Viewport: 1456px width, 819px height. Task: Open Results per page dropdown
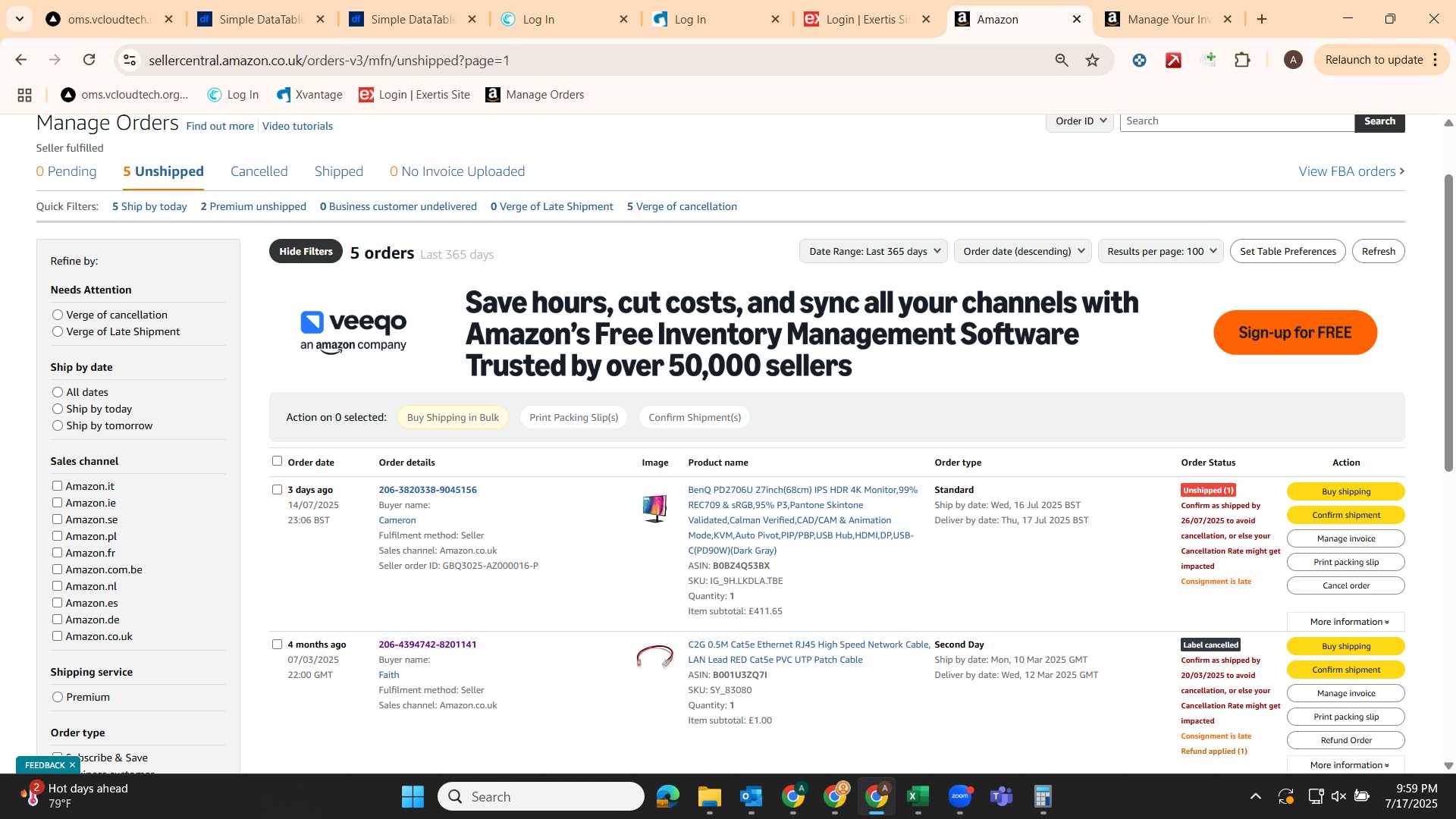[1161, 251]
